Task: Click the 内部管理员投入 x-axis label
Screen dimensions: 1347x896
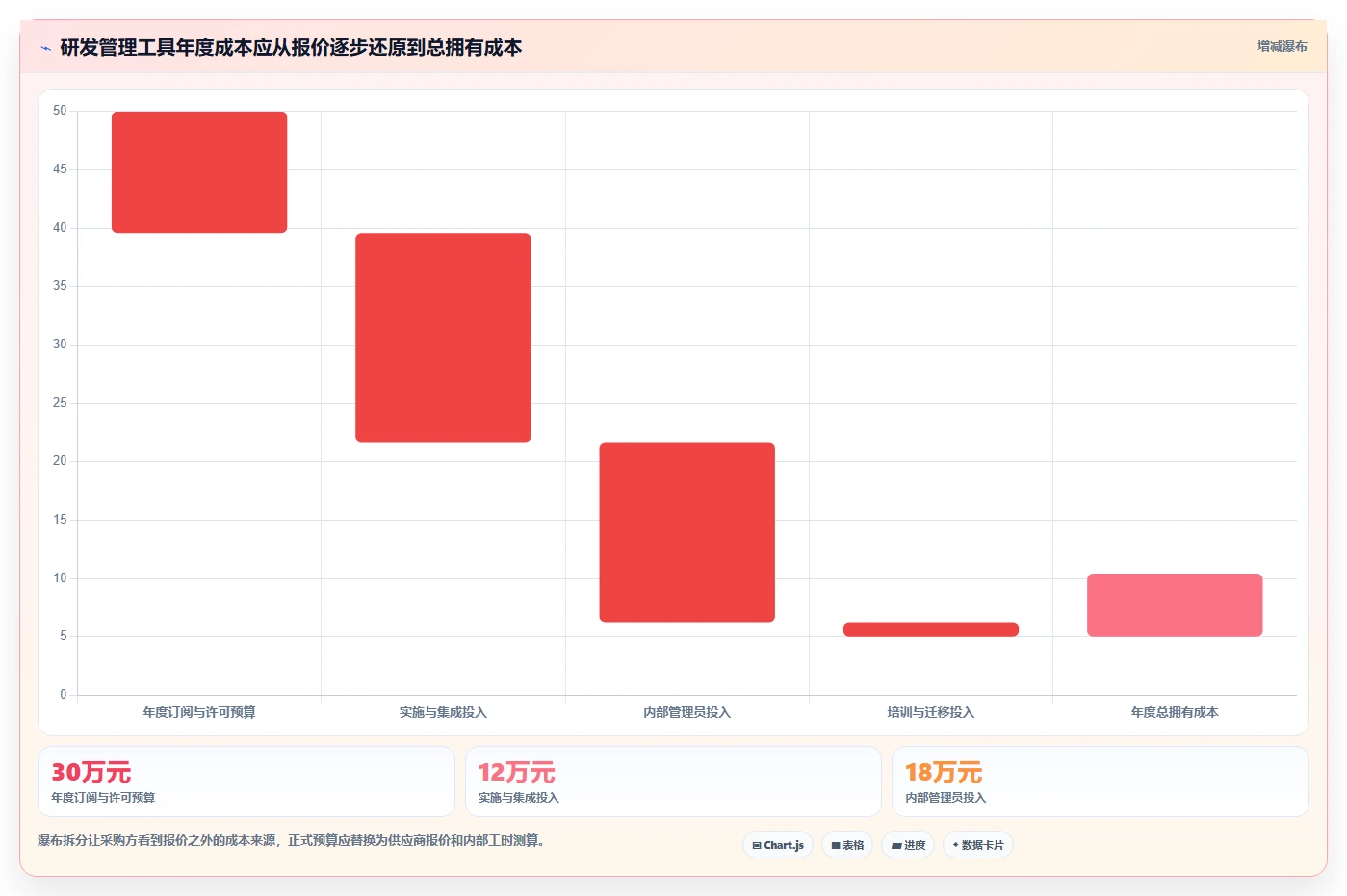Action: [x=686, y=712]
